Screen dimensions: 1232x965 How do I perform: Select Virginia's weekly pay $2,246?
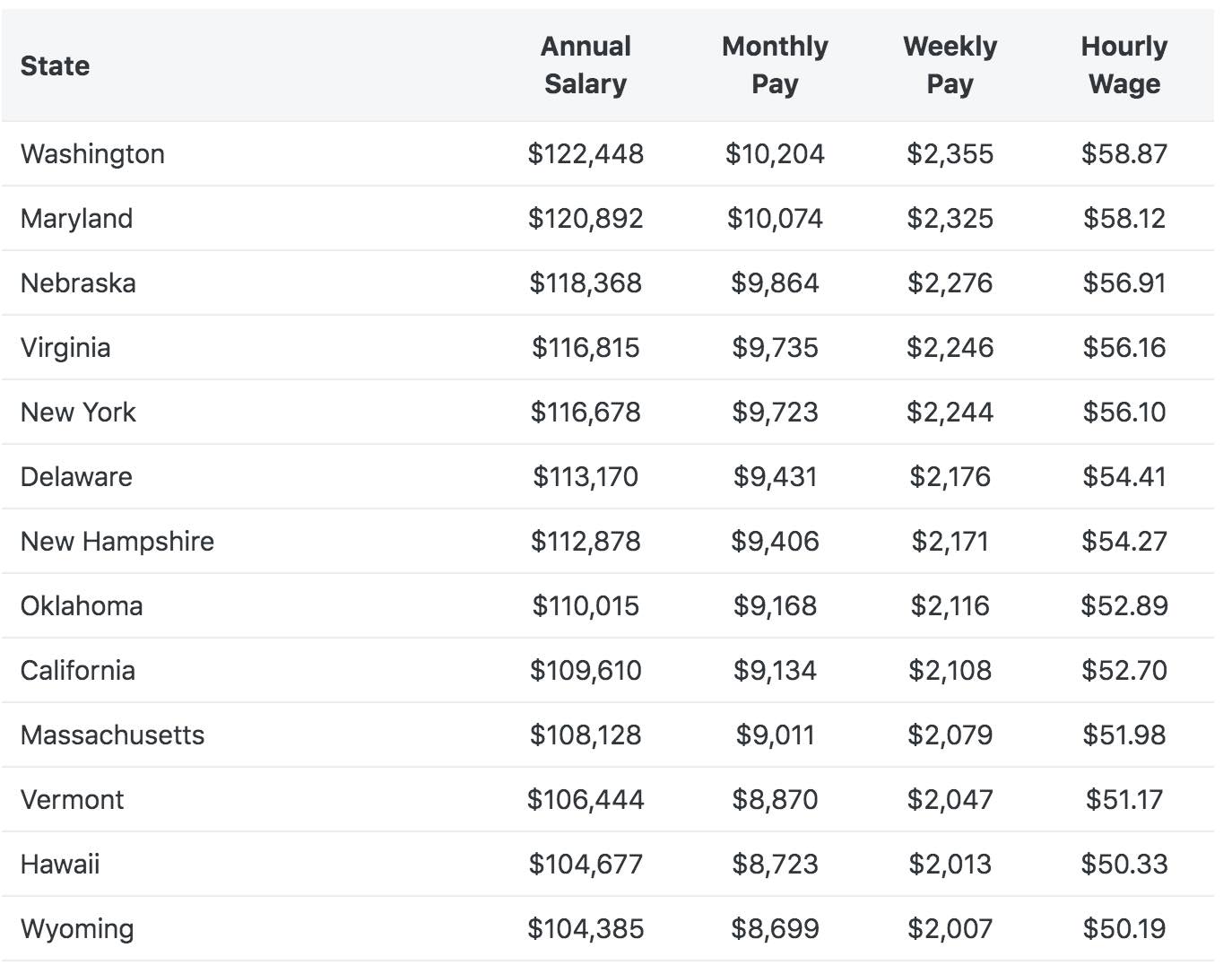click(x=950, y=347)
